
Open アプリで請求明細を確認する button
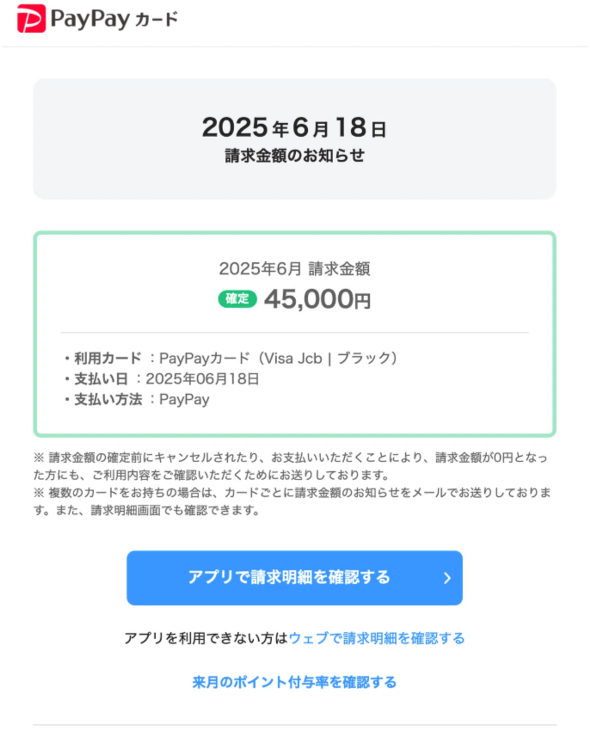click(295, 578)
